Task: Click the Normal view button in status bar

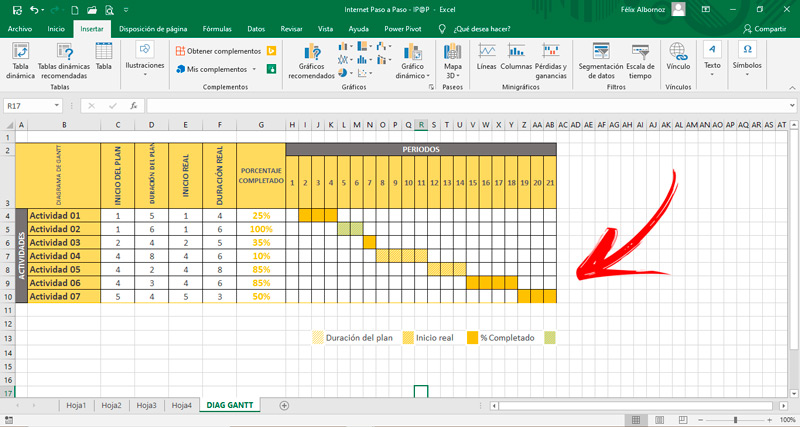Action: coord(636,420)
